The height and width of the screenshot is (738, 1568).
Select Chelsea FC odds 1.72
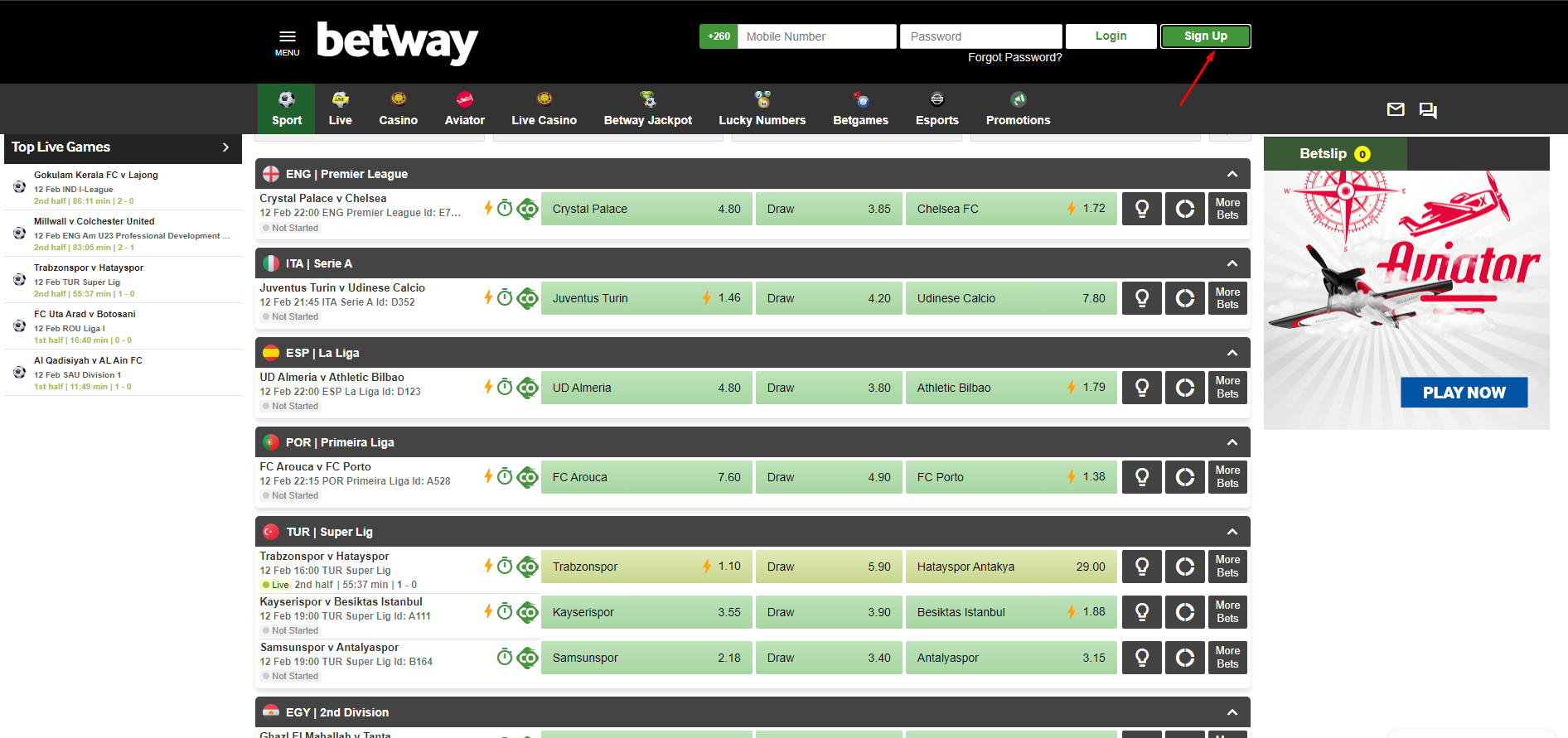[1010, 209]
